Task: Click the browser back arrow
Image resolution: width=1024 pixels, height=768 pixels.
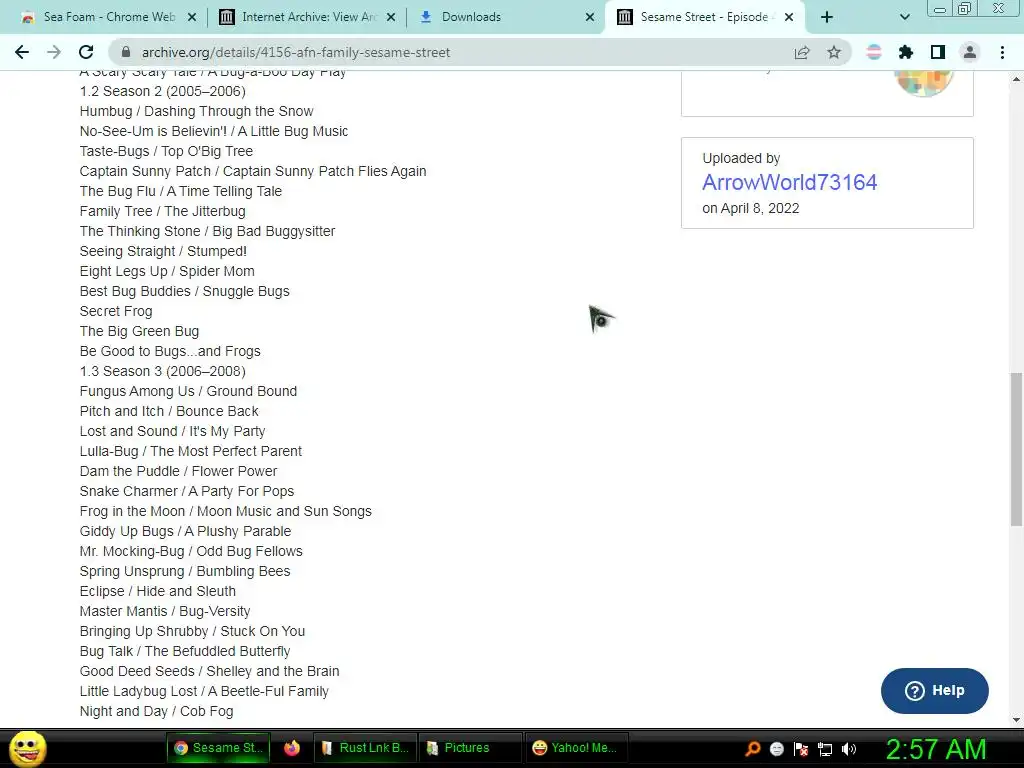Action: coord(22,52)
